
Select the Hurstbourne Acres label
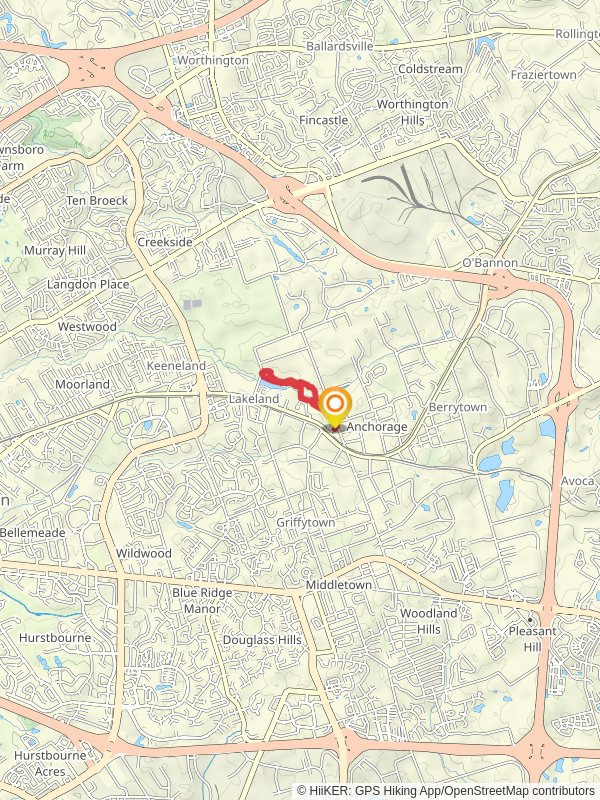pyautogui.click(x=50, y=763)
